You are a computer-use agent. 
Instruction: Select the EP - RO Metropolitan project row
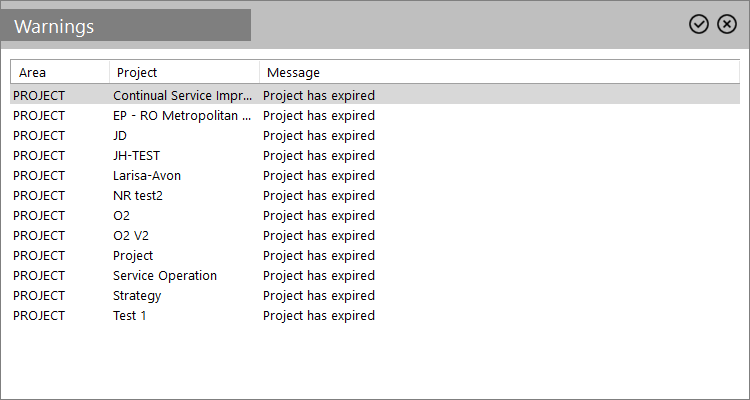(375, 116)
